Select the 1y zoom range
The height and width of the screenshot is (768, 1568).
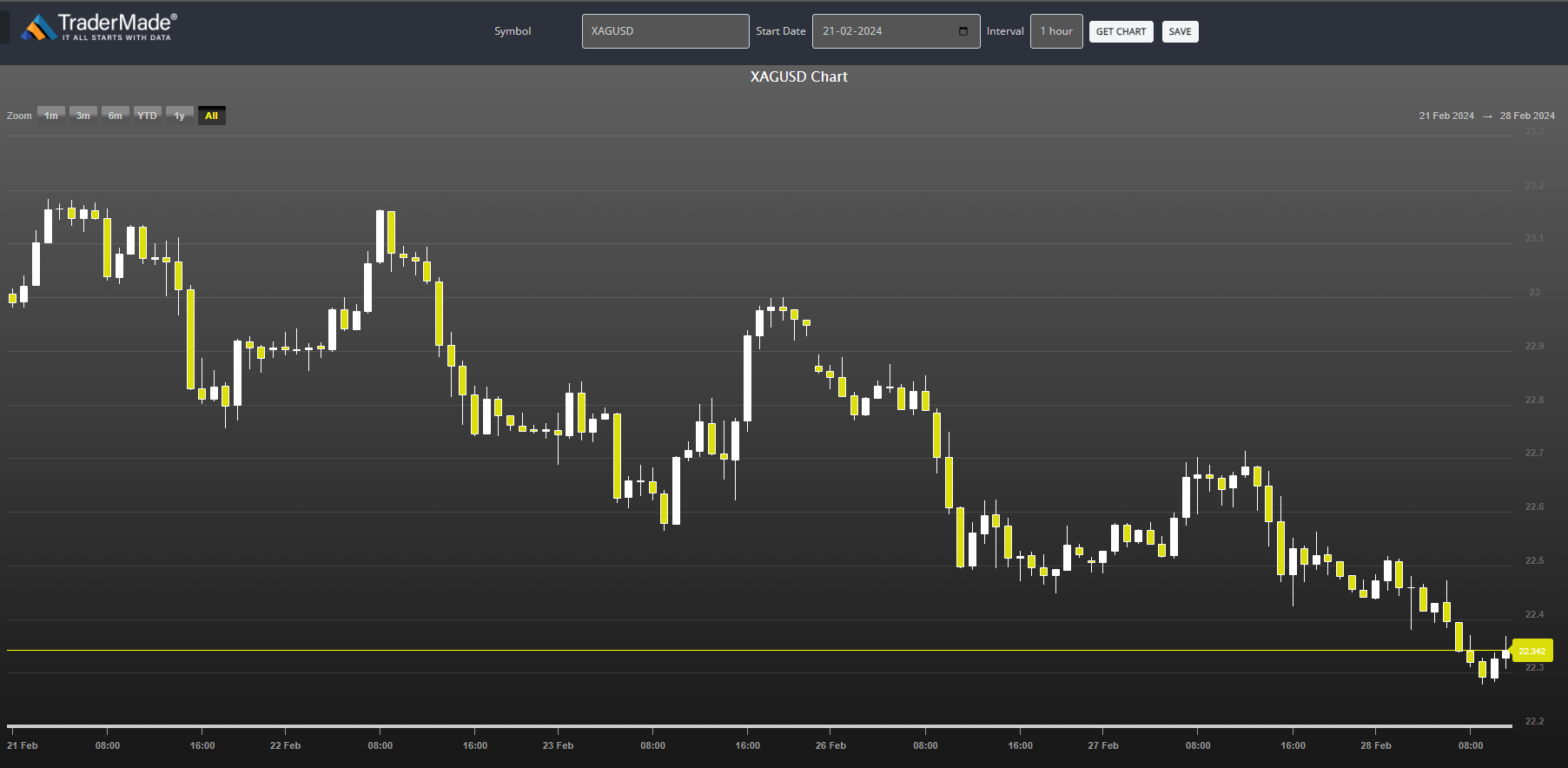[180, 116]
